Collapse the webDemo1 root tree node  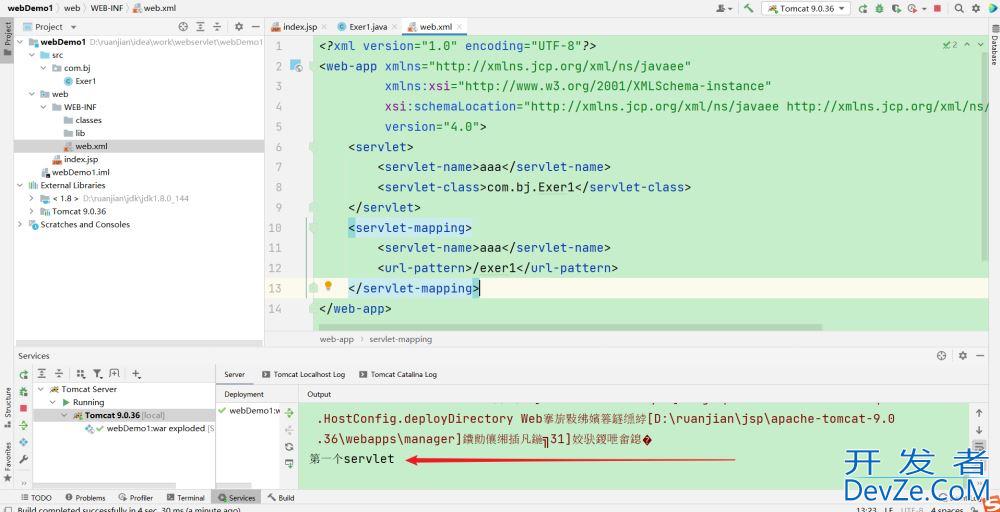[x=21, y=42]
